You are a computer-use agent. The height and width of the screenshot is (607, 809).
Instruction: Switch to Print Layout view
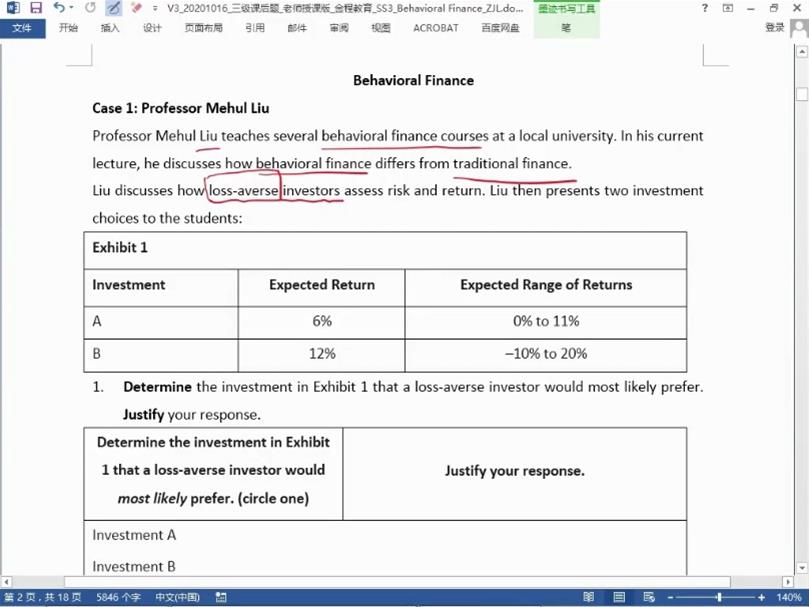click(x=619, y=597)
